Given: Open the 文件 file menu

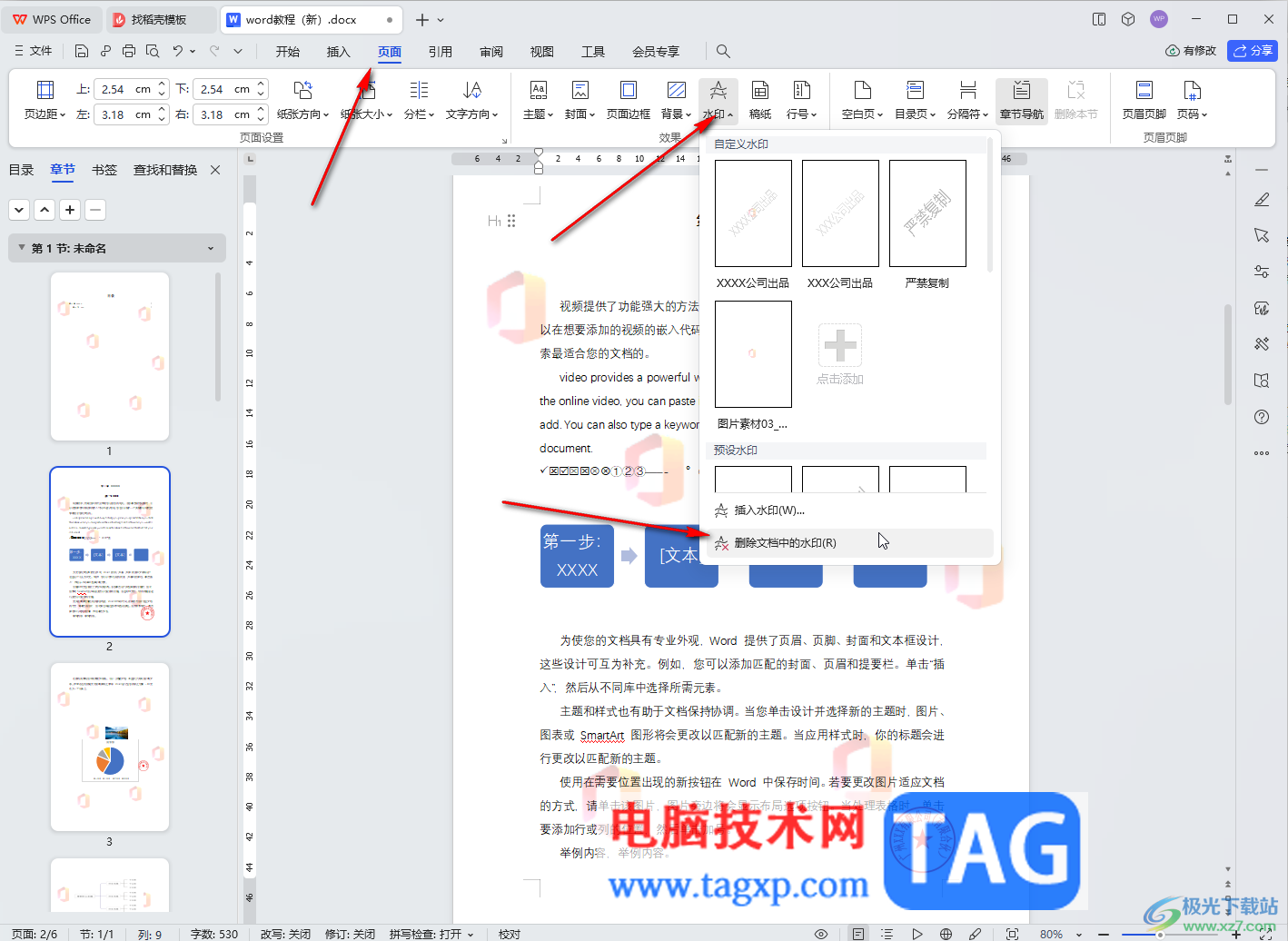Looking at the screenshot, I should pos(34,51).
